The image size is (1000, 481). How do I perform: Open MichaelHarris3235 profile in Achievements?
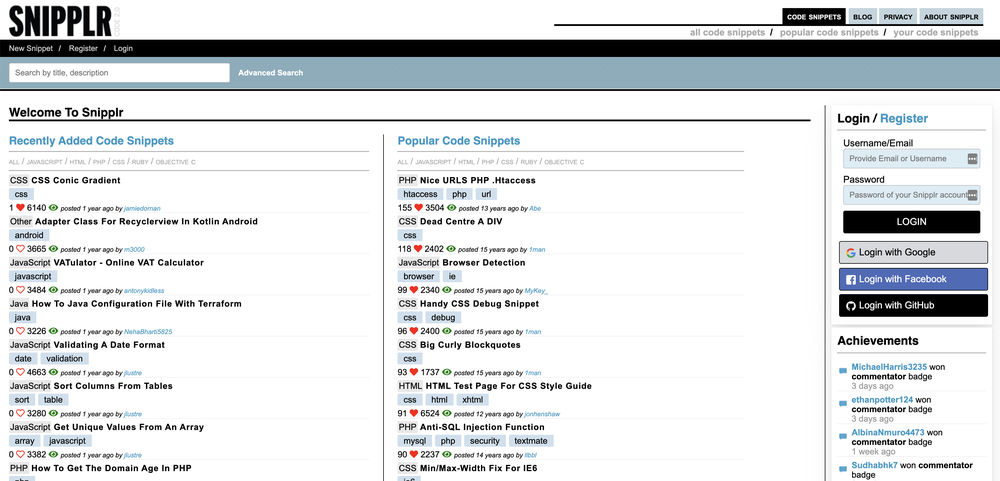coord(889,367)
